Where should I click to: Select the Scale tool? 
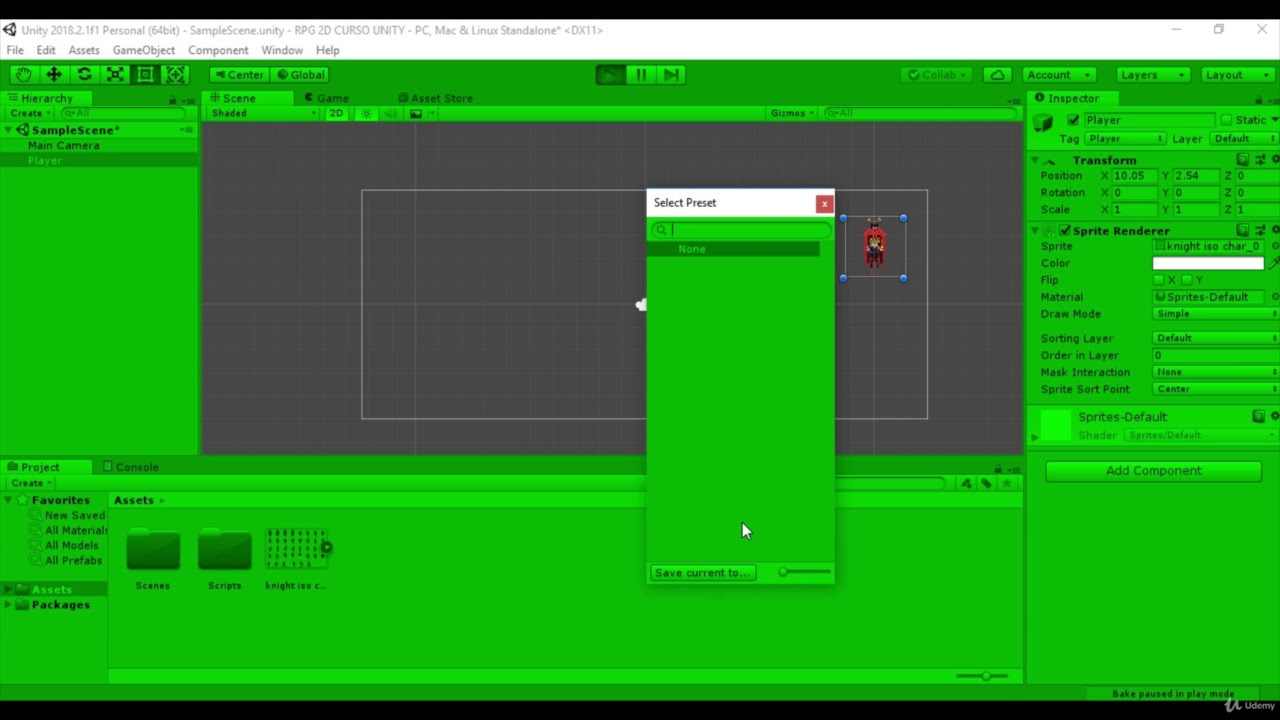point(115,75)
